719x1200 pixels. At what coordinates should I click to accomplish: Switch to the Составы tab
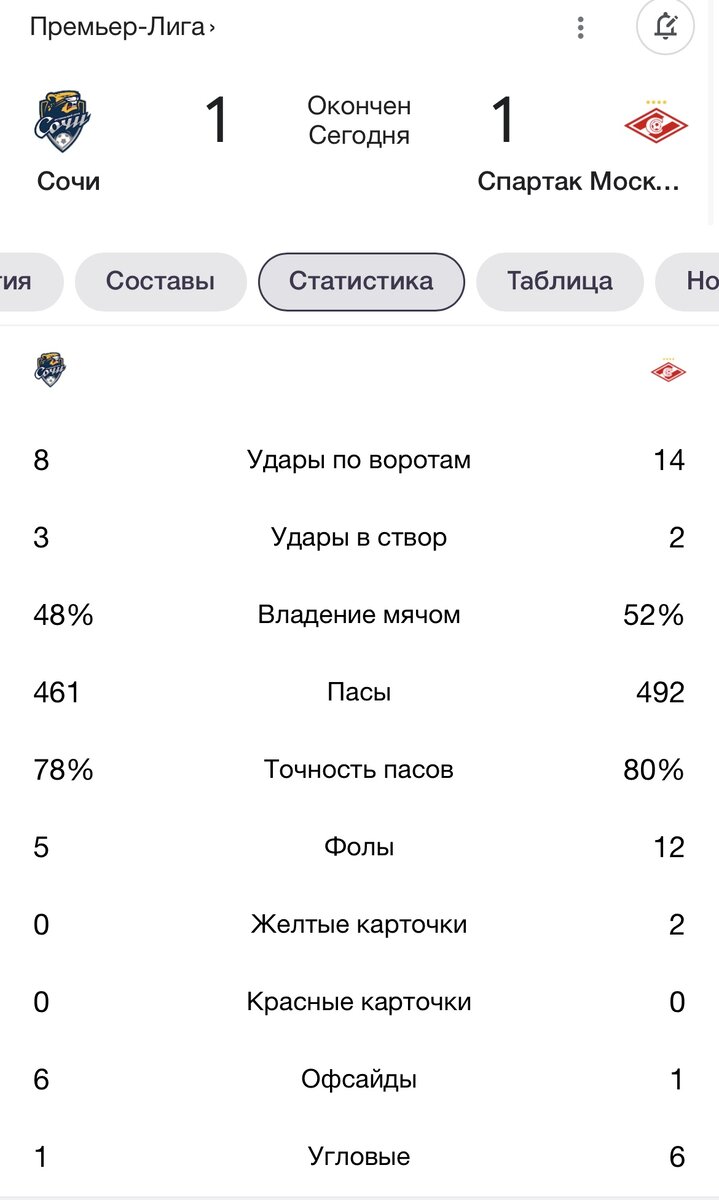(x=160, y=281)
